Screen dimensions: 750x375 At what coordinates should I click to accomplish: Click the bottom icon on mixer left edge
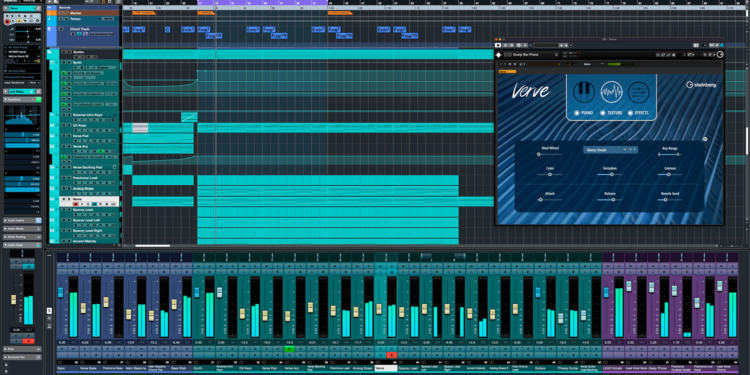[x=49, y=327]
